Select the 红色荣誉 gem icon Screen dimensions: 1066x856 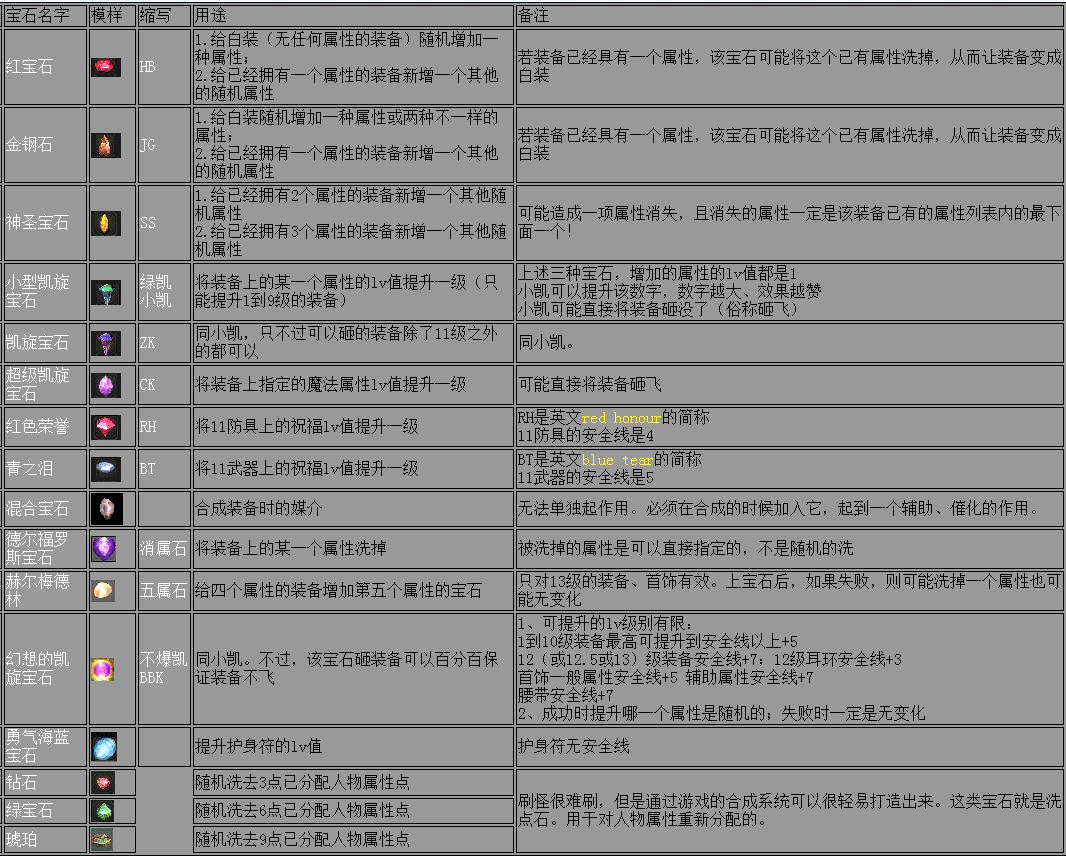pyautogui.click(x=104, y=426)
